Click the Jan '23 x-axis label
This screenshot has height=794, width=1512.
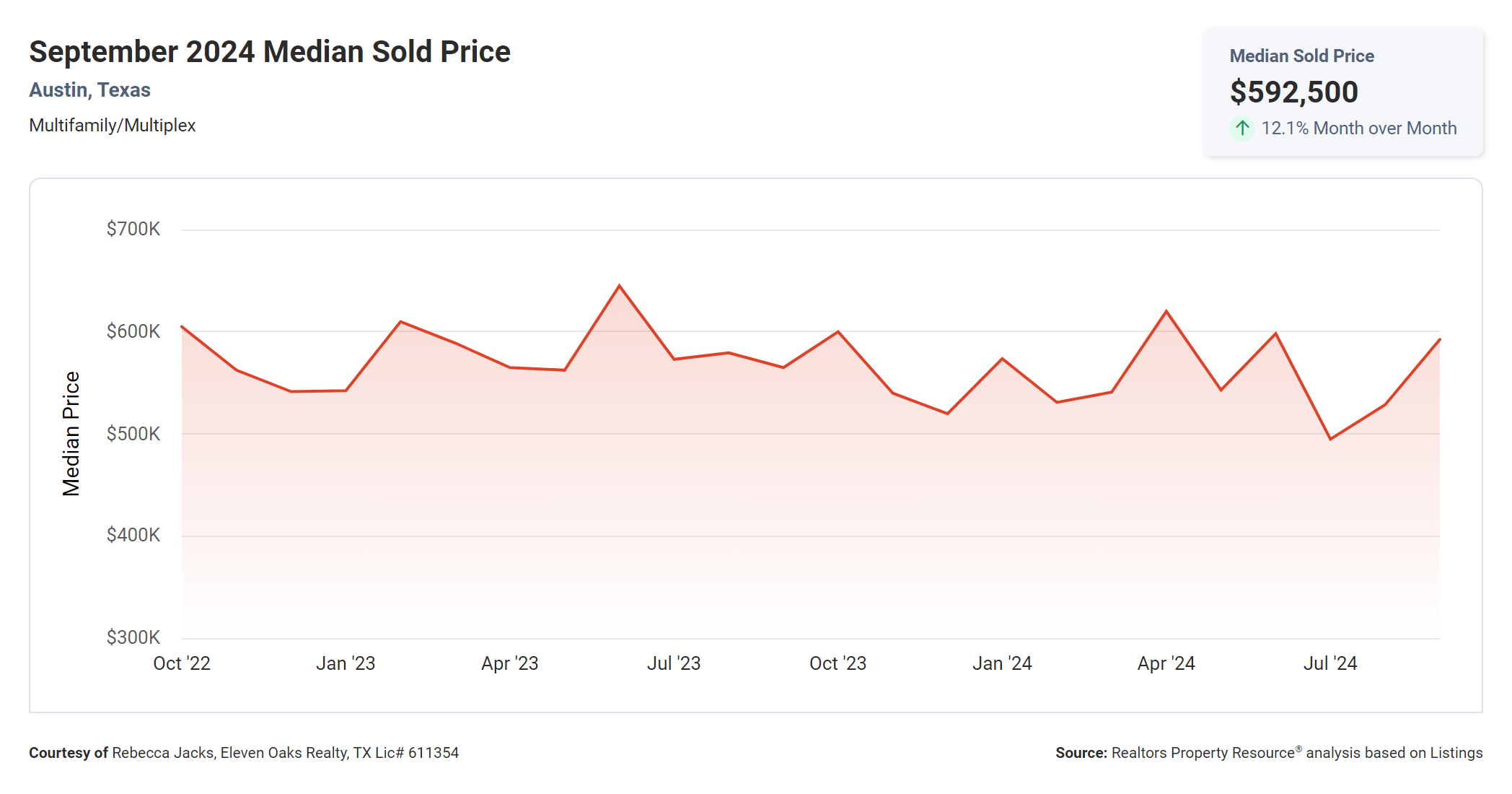click(x=346, y=663)
